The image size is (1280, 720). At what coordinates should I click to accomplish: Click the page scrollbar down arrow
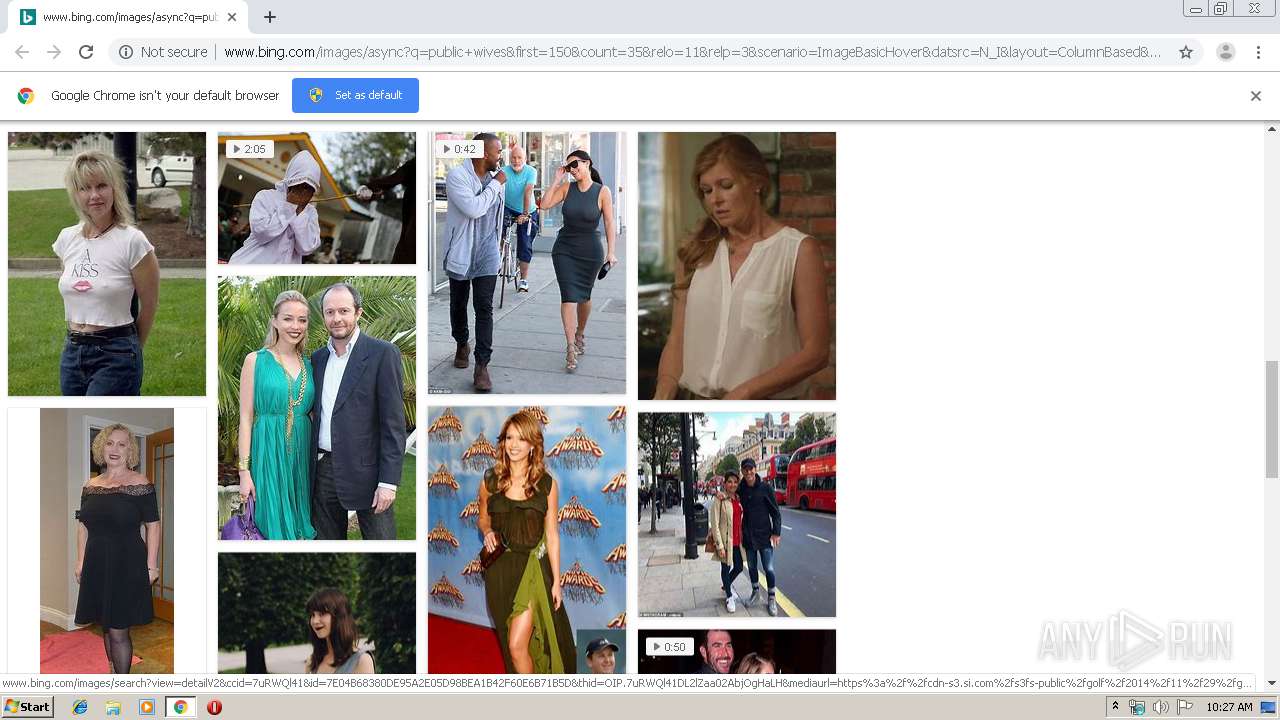(1272, 682)
